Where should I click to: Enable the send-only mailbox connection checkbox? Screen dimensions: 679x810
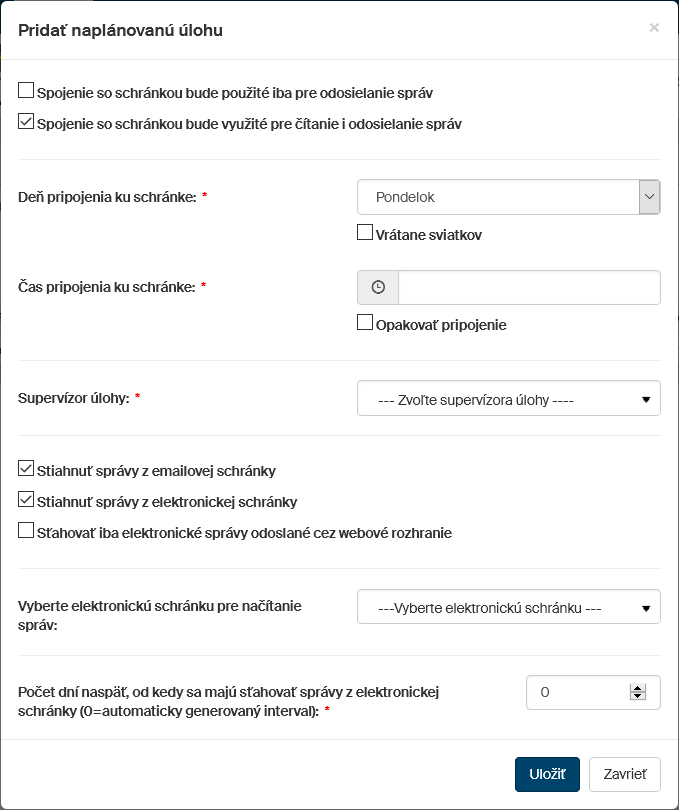tap(26, 91)
